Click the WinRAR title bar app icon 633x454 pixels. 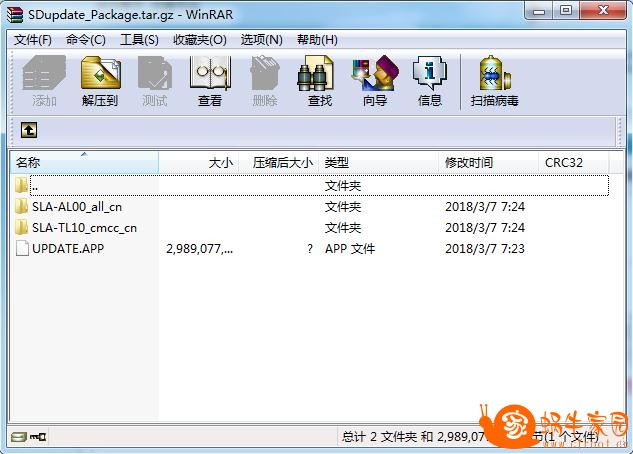[x=15, y=15]
